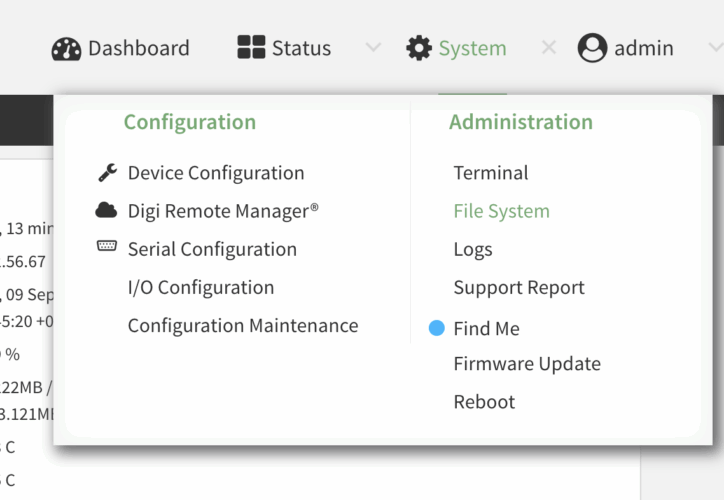Click the blue Find Me indicator dot
This screenshot has width=724, height=500.
click(x=436, y=328)
